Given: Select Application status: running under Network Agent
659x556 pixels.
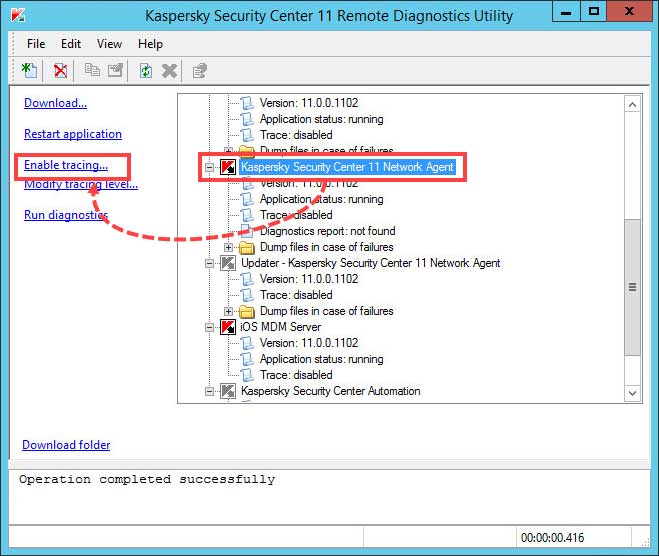Looking at the screenshot, I should point(322,199).
